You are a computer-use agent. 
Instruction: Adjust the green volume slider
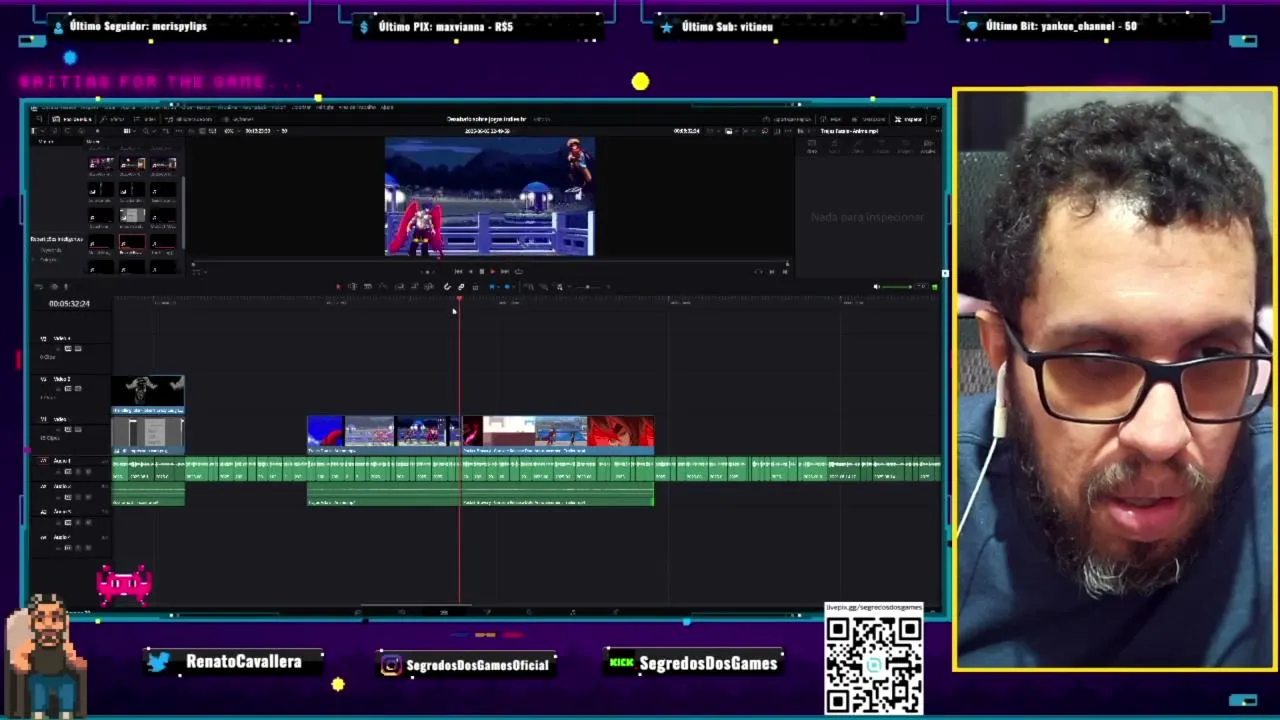(897, 287)
